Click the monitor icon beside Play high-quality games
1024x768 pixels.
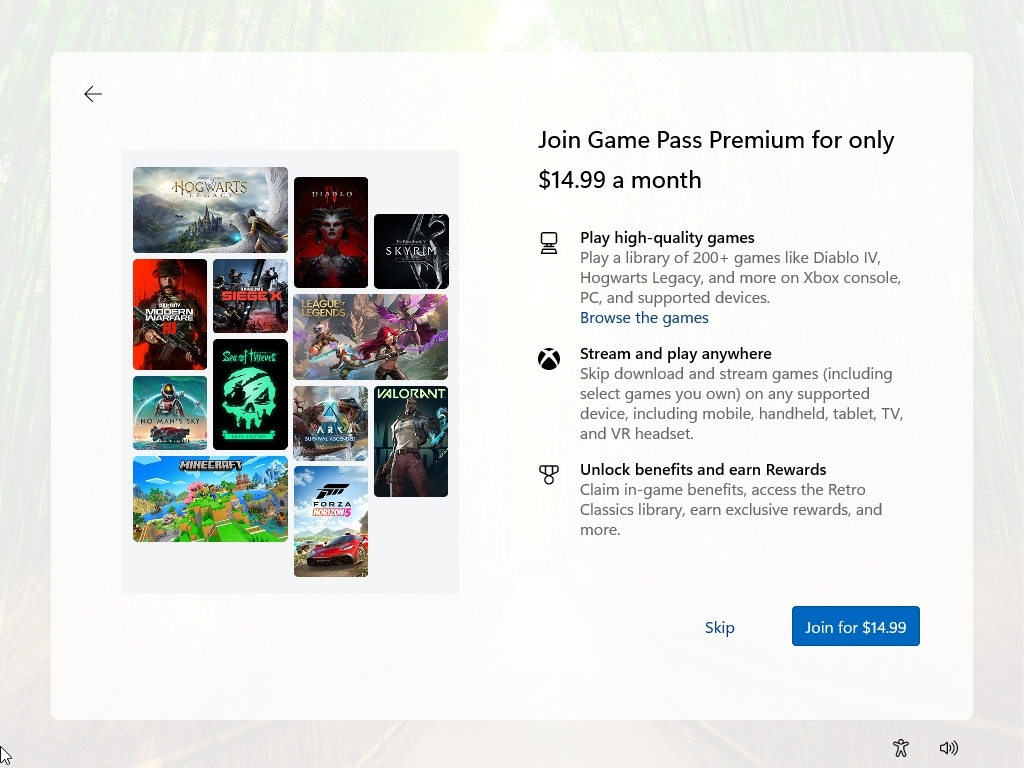tap(549, 242)
